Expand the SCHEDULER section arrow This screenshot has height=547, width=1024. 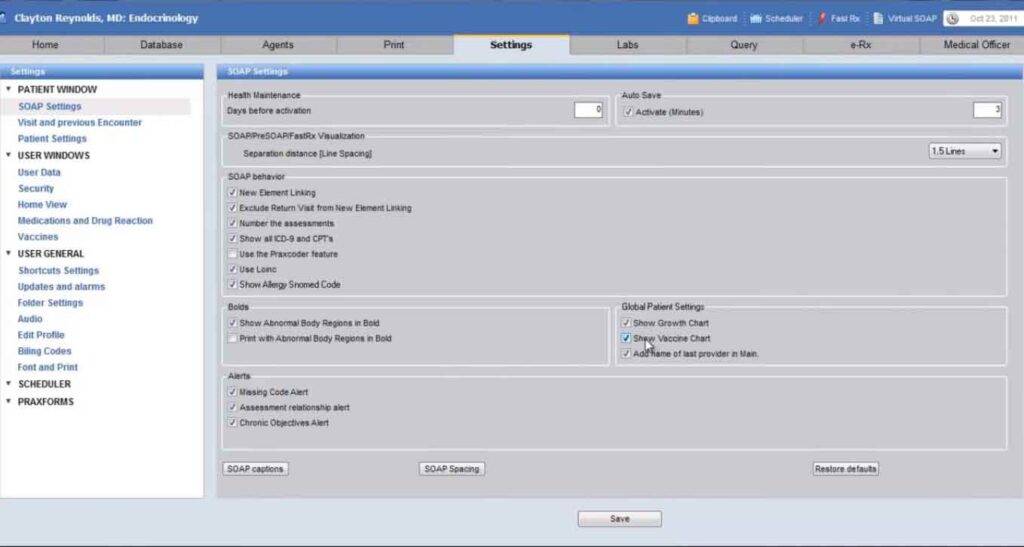coord(8,383)
